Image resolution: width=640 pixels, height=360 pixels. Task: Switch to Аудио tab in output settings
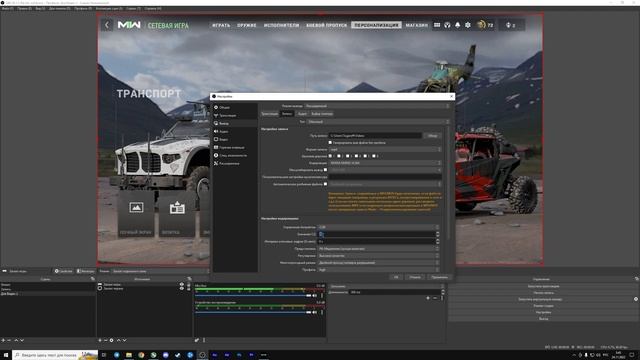pos(302,114)
